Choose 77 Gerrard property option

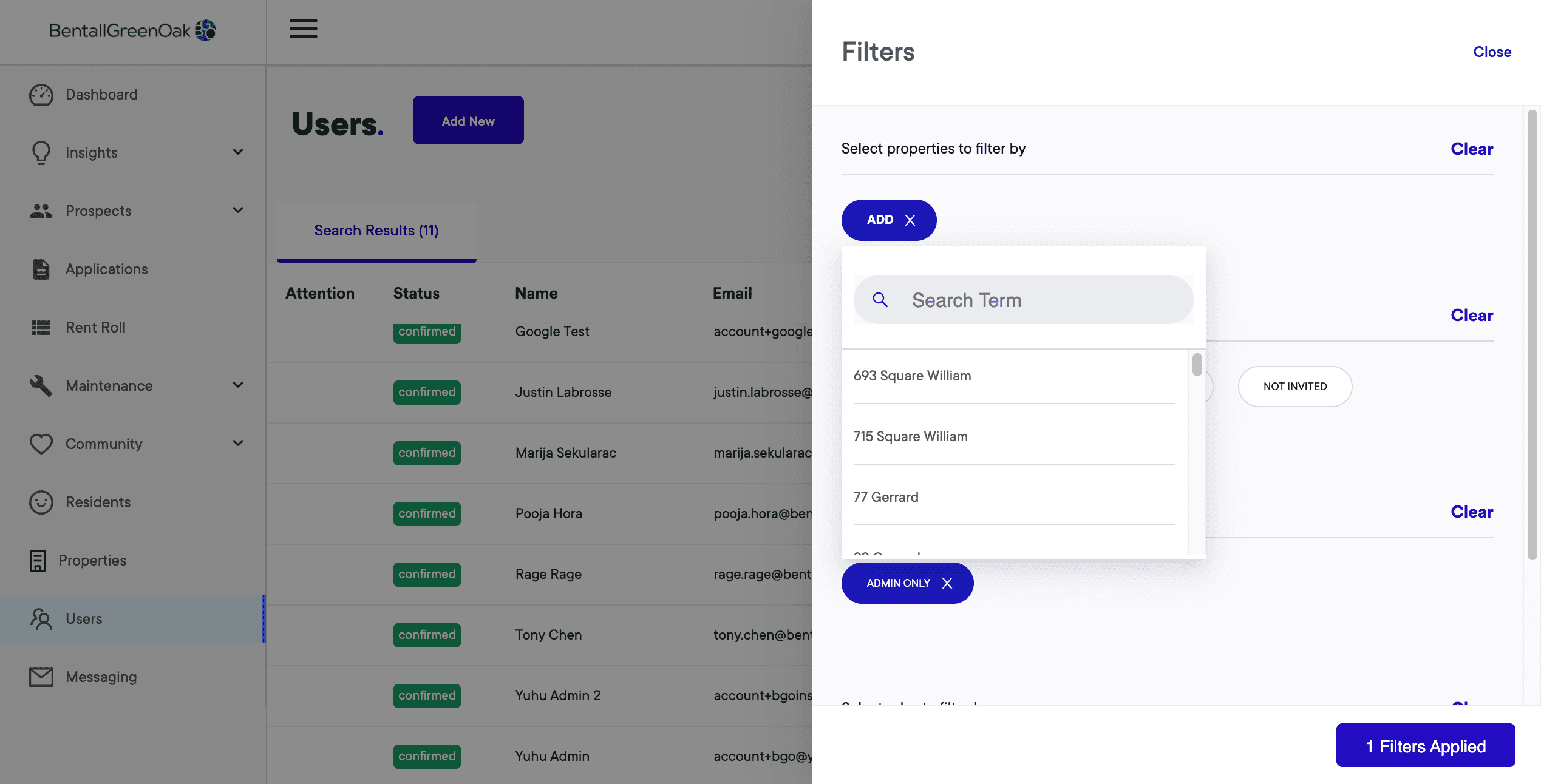1014,498
